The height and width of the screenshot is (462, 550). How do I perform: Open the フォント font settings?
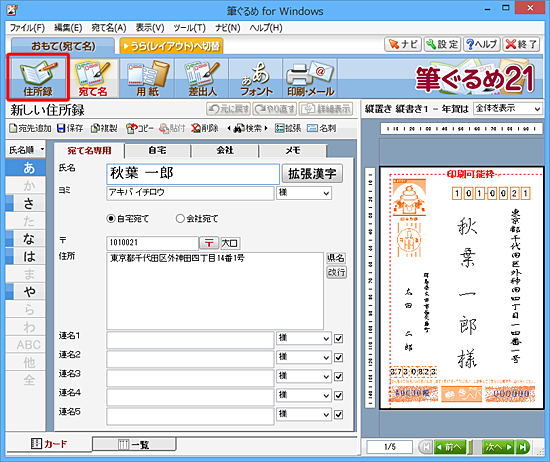pos(256,78)
